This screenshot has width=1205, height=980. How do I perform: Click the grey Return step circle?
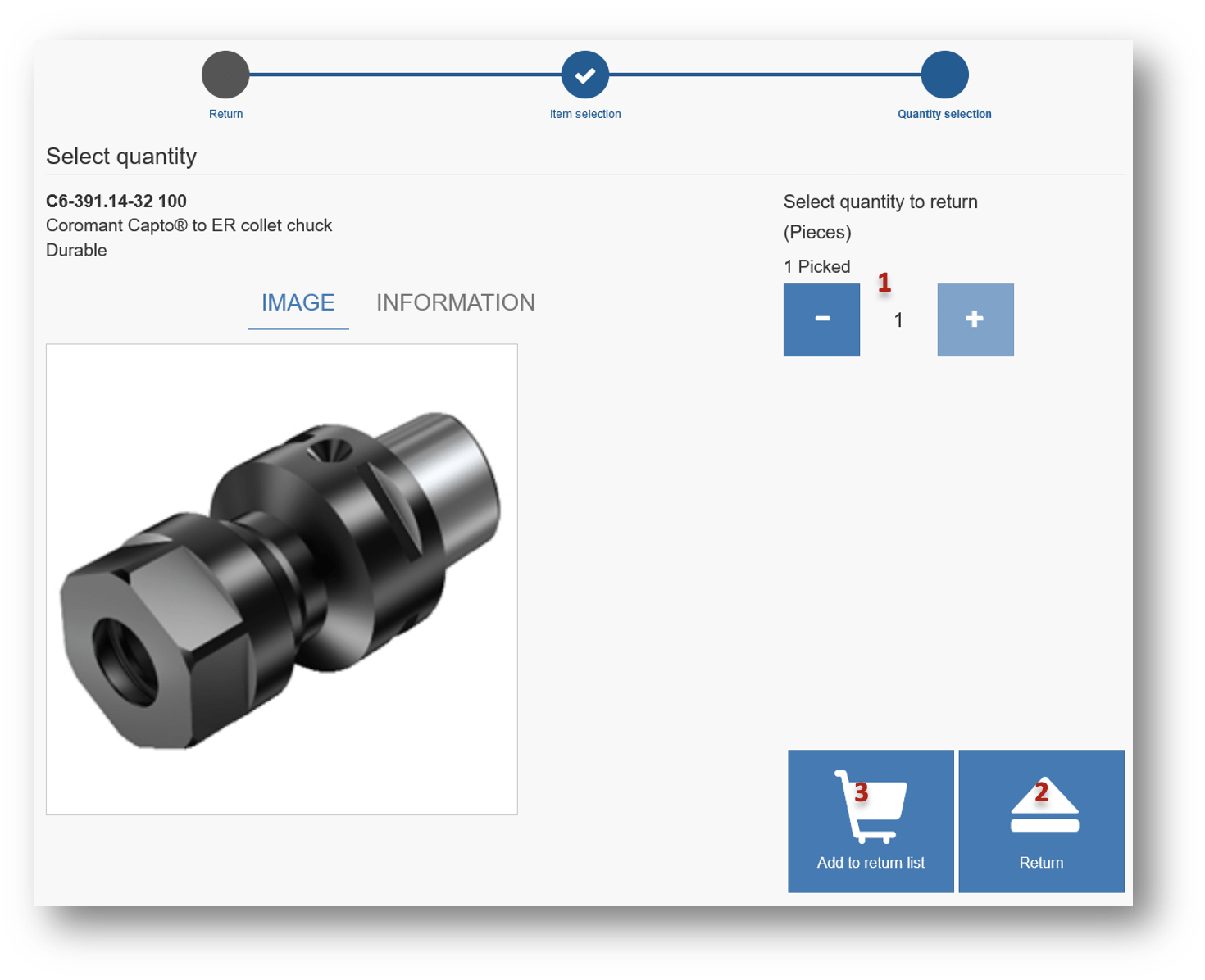225,75
